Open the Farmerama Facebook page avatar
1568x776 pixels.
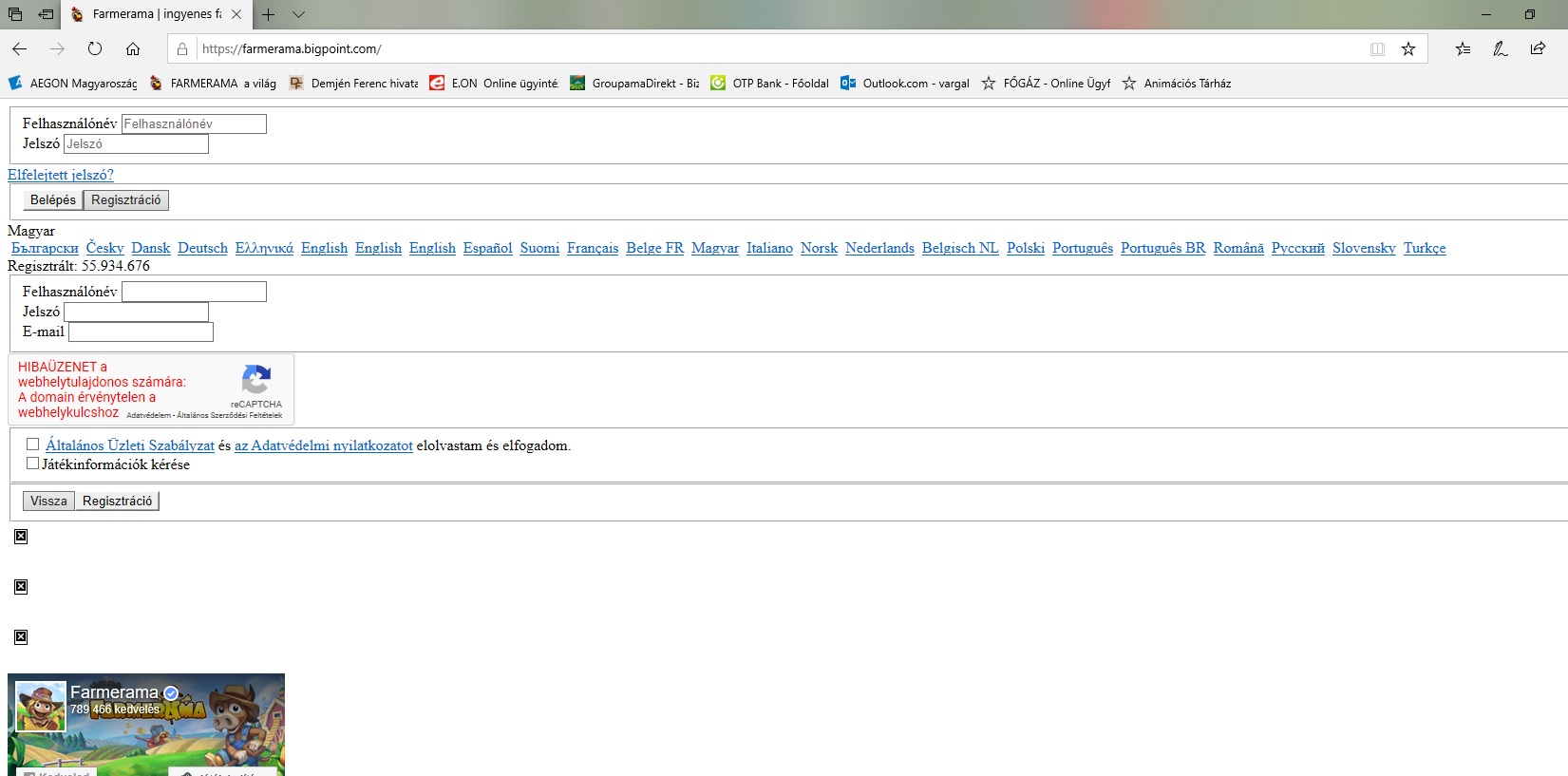(x=41, y=706)
